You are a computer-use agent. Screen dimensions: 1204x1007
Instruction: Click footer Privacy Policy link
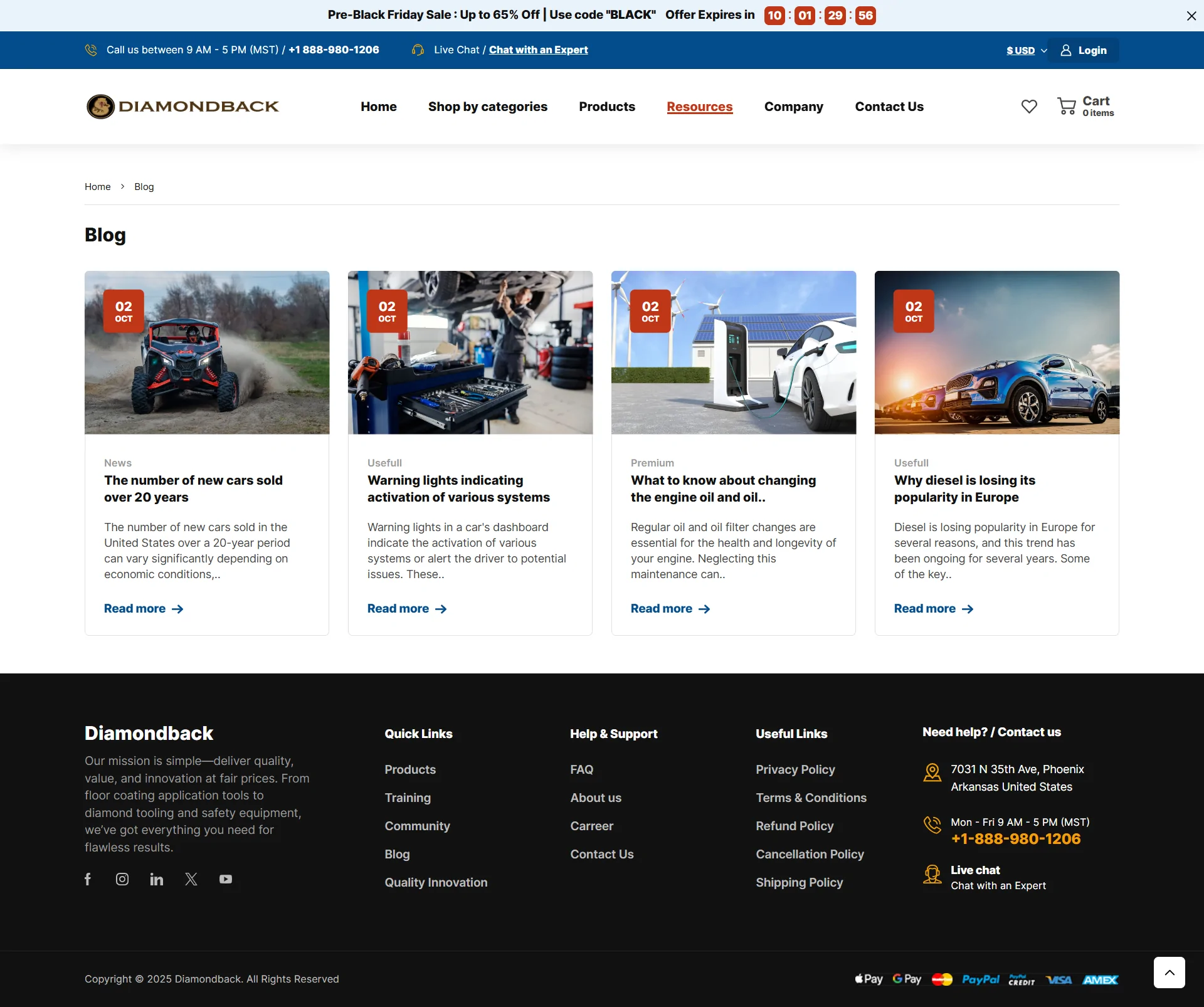[796, 769]
